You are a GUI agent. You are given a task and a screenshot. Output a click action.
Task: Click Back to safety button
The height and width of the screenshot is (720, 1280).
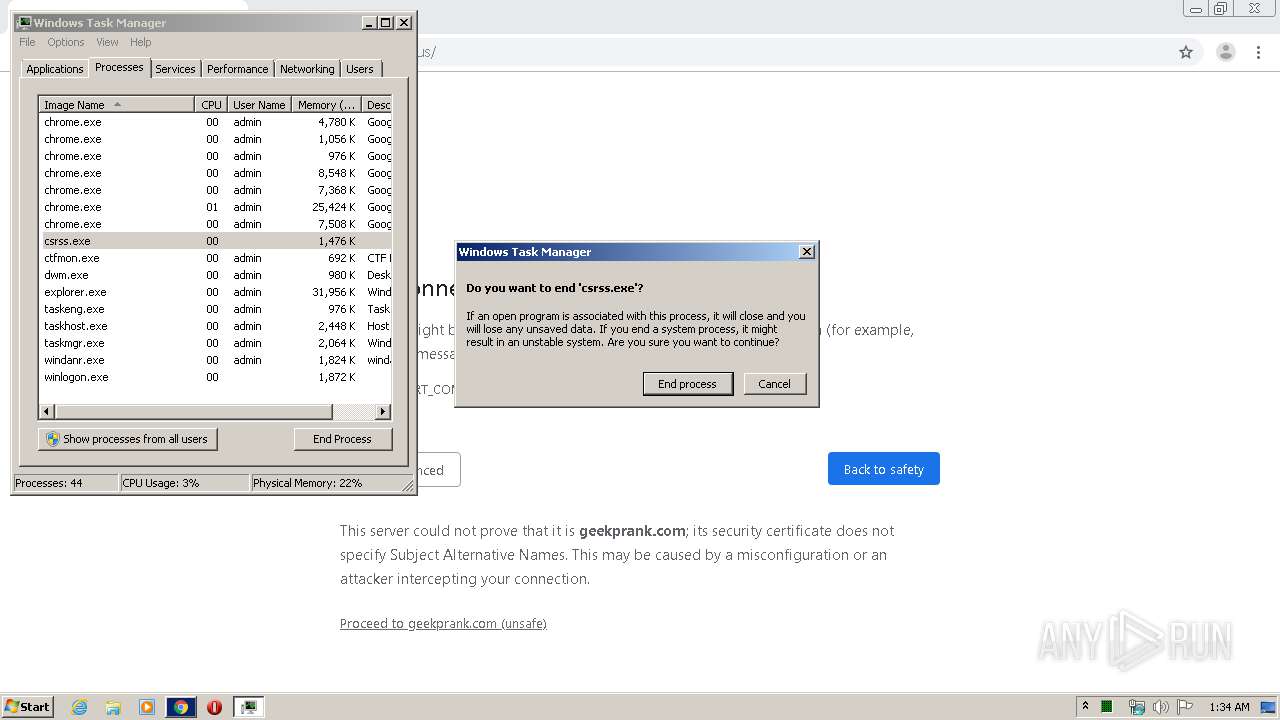click(883, 469)
